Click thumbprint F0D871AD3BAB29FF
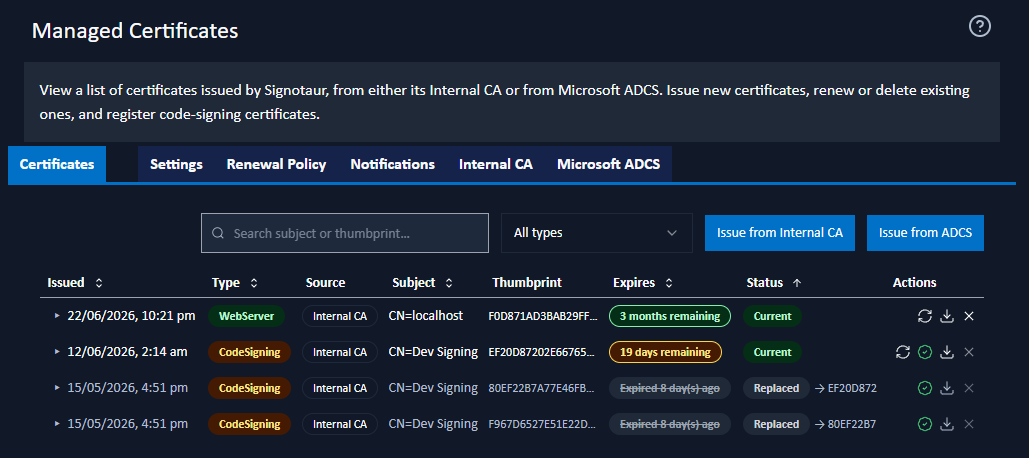 point(543,316)
